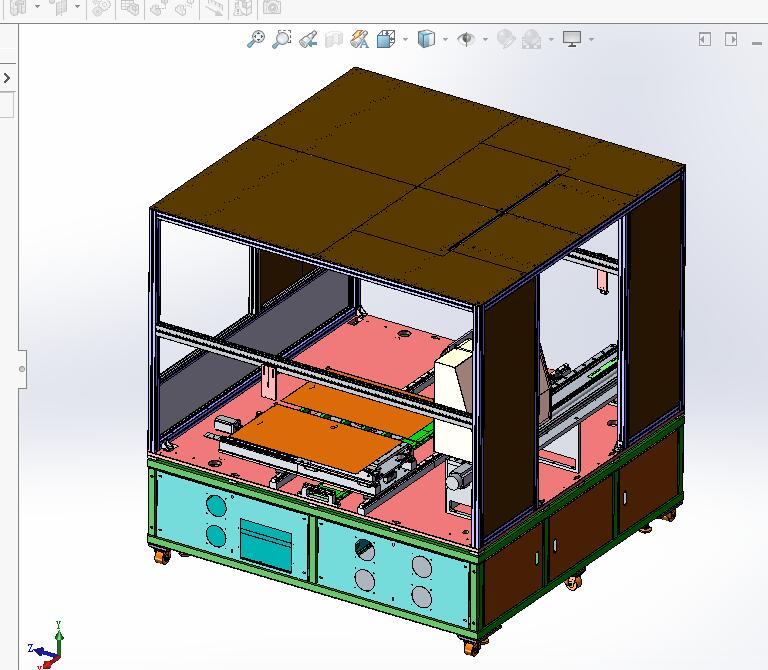Click the Display Style icon

point(426,39)
